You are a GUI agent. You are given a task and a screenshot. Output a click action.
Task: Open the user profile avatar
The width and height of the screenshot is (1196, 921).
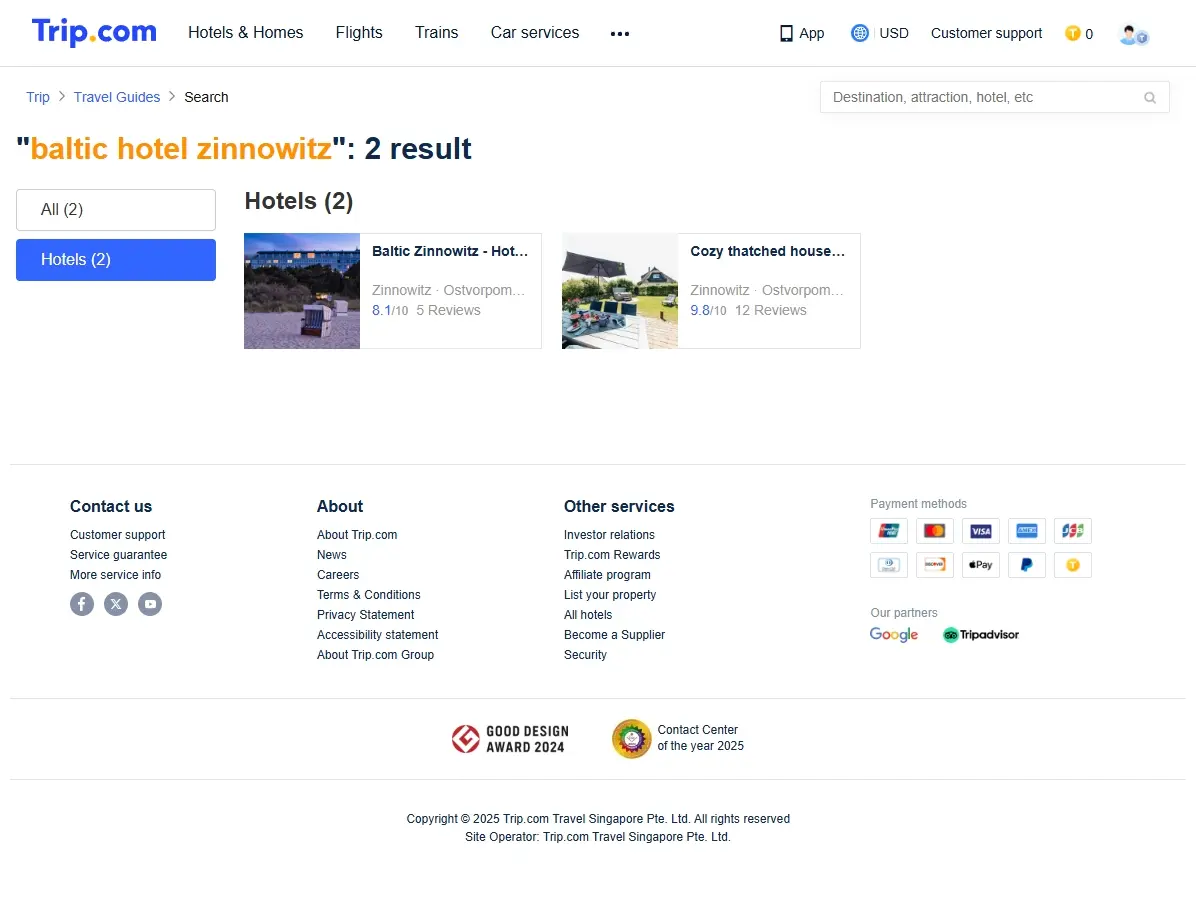pyautogui.click(x=1133, y=34)
